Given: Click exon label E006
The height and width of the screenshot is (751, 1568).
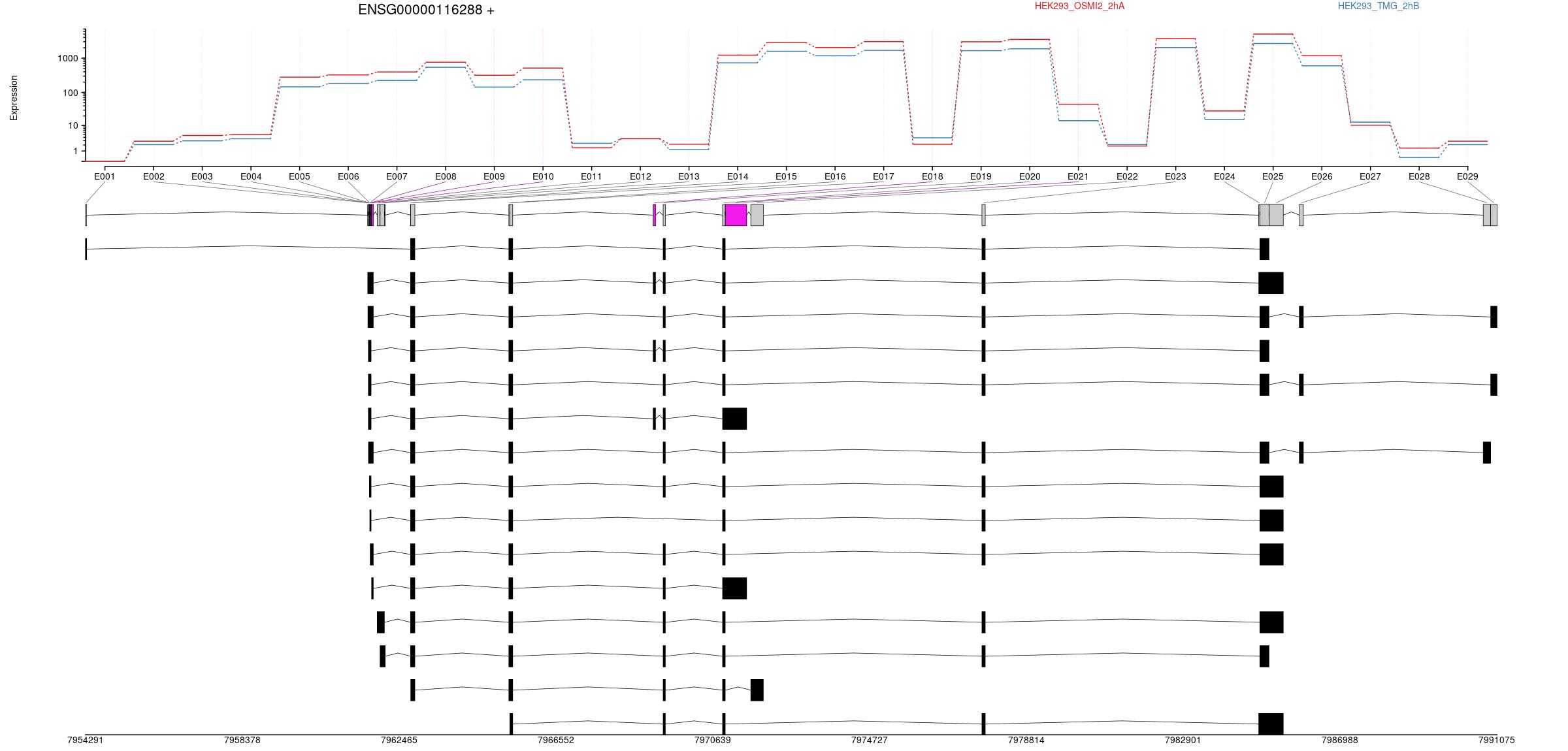Looking at the screenshot, I should point(348,176).
